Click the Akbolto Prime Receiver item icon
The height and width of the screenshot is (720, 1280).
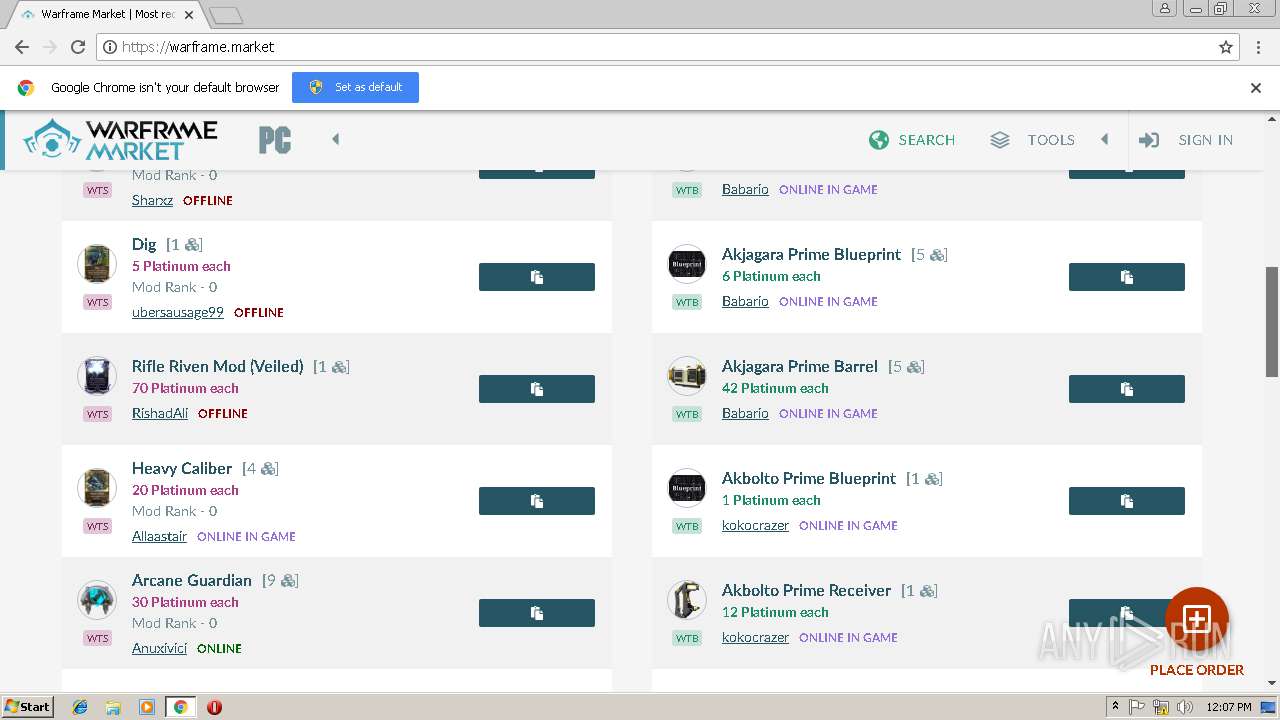tap(687, 600)
